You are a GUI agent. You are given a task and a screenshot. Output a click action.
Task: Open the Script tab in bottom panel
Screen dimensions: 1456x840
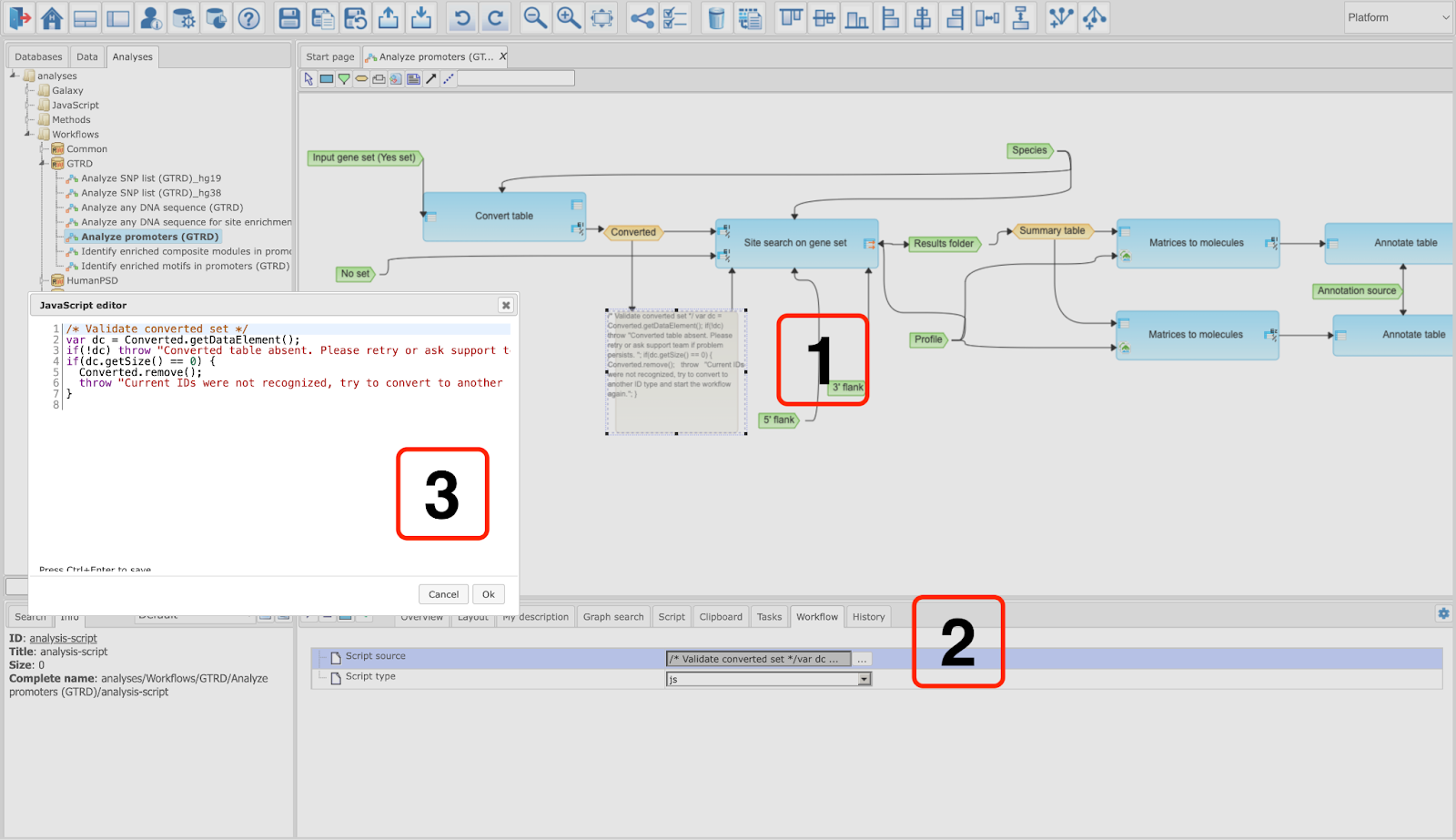[x=672, y=617]
